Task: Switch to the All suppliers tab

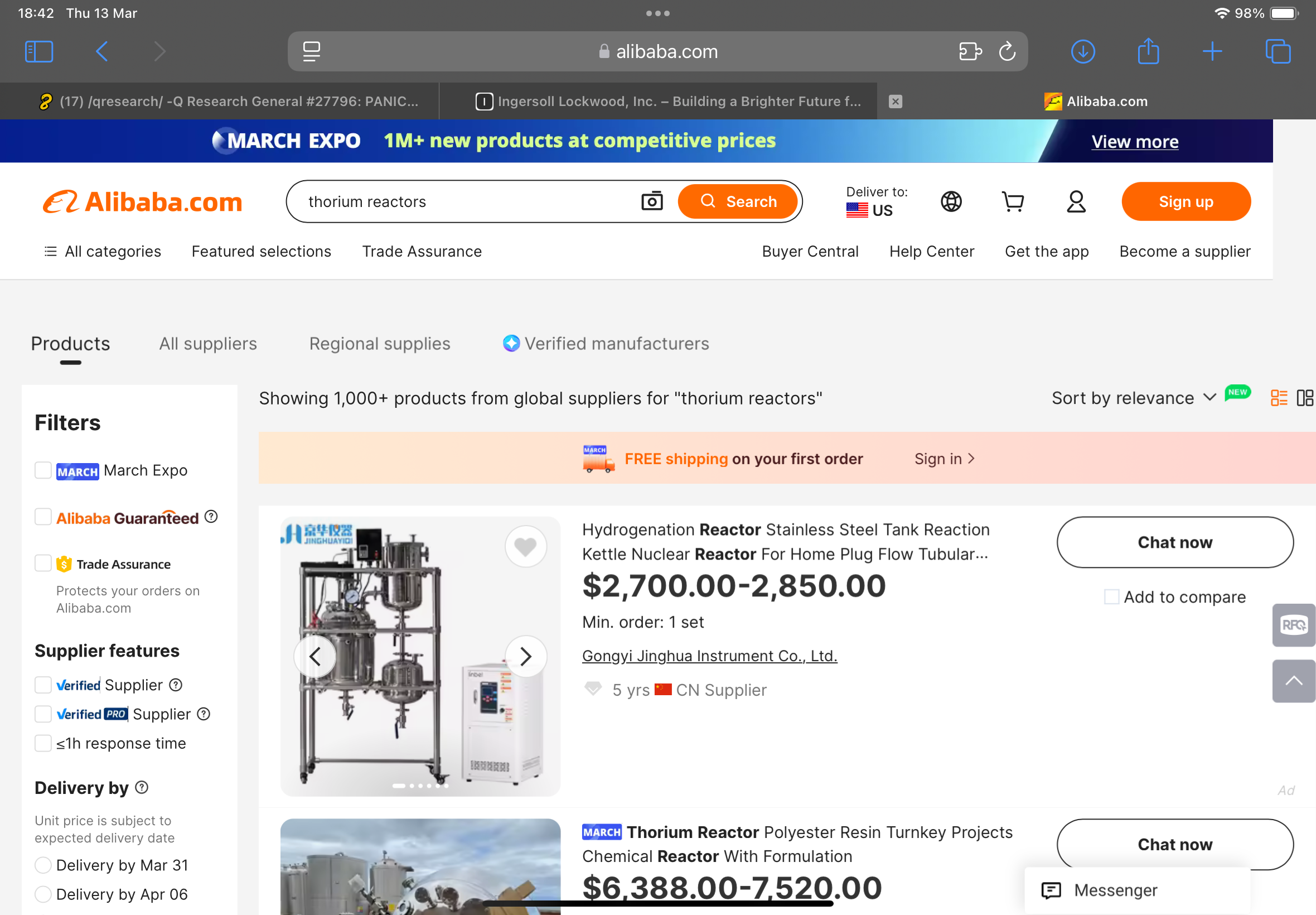Action: point(208,344)
